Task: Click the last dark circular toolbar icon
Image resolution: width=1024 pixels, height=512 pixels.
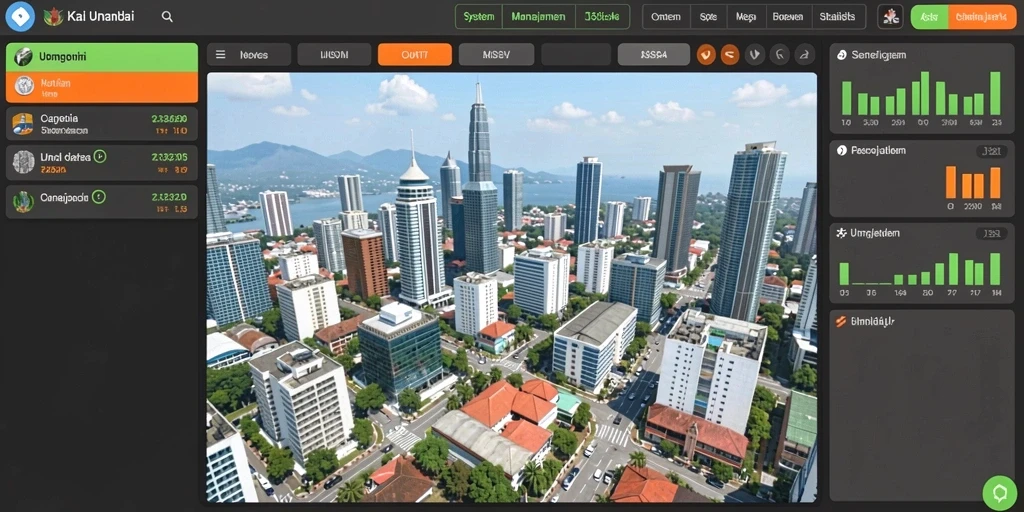Action: coord(805,55)
